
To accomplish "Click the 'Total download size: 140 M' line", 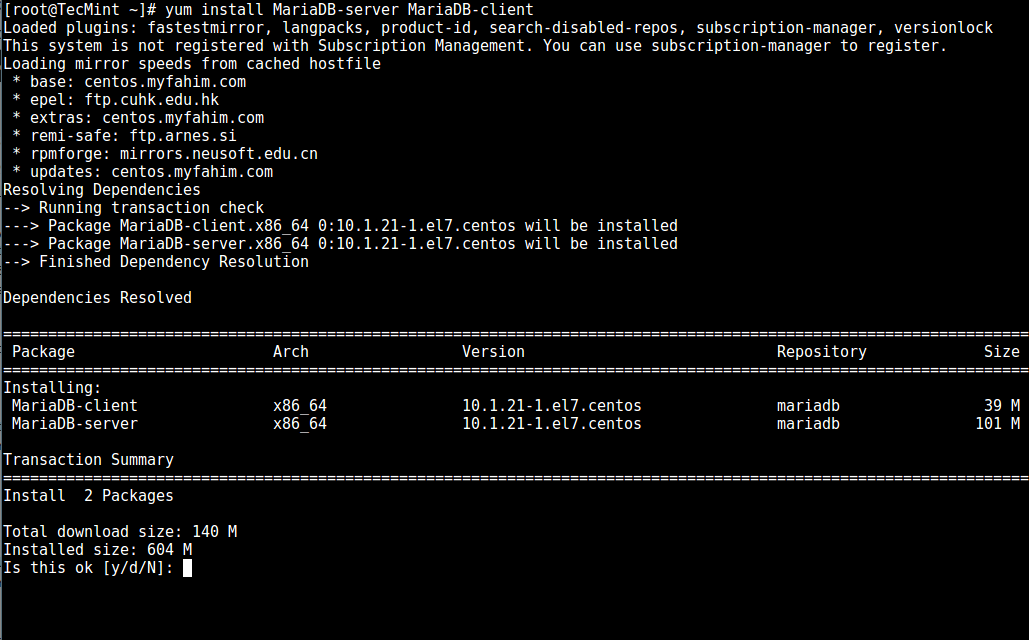I will [118, 531].
